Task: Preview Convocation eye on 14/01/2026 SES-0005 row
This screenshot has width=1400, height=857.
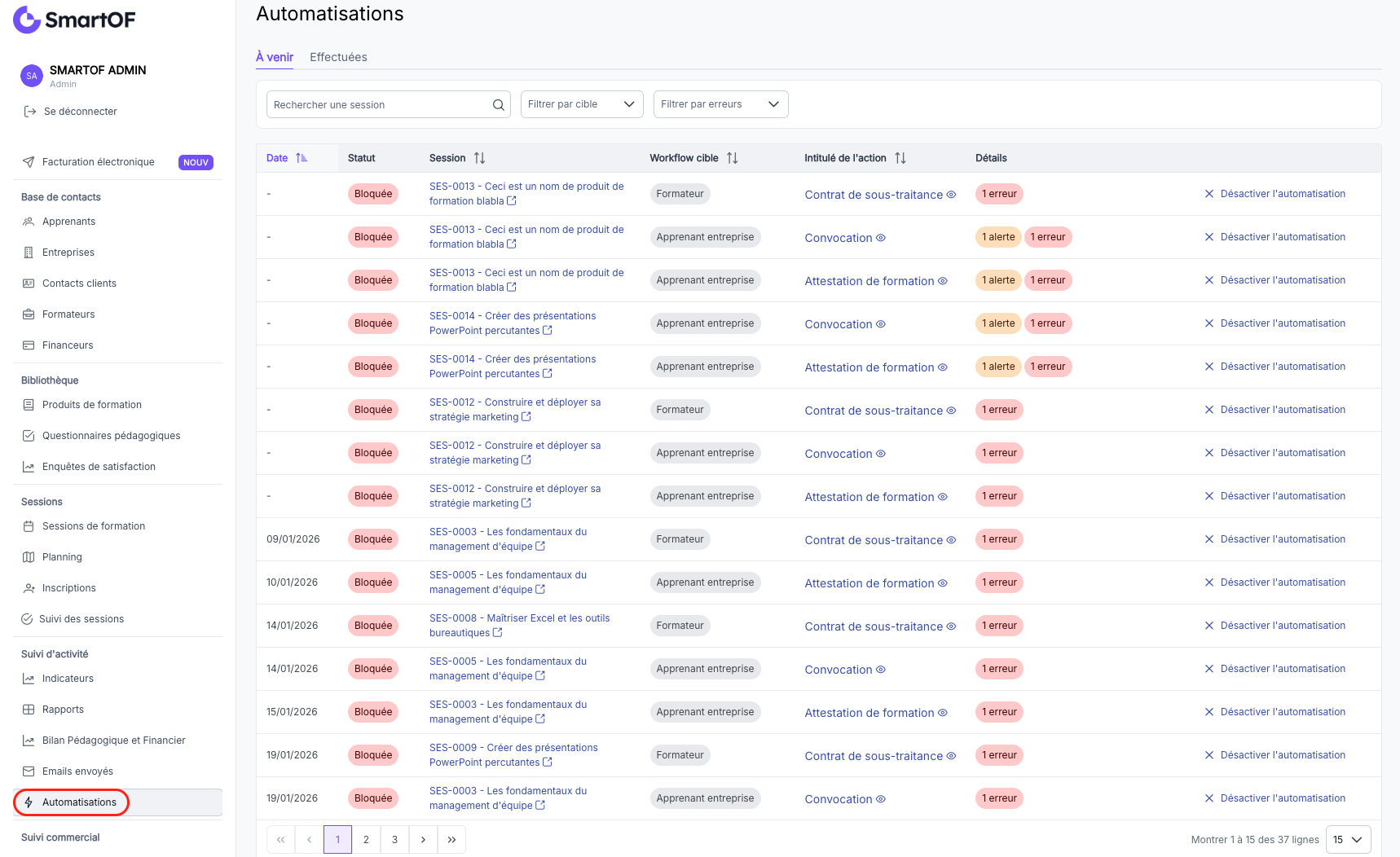Action: point(881,670)
